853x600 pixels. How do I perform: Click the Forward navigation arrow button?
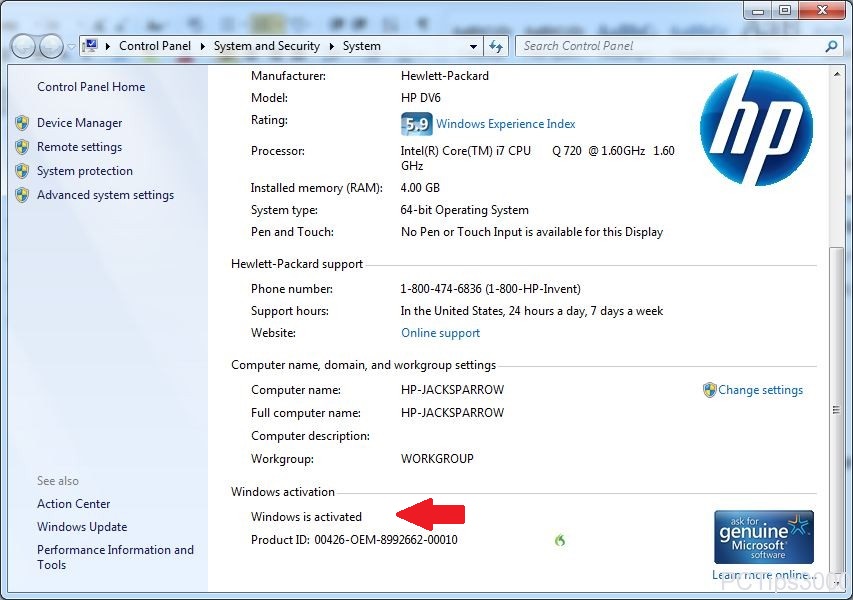[52, 46]
